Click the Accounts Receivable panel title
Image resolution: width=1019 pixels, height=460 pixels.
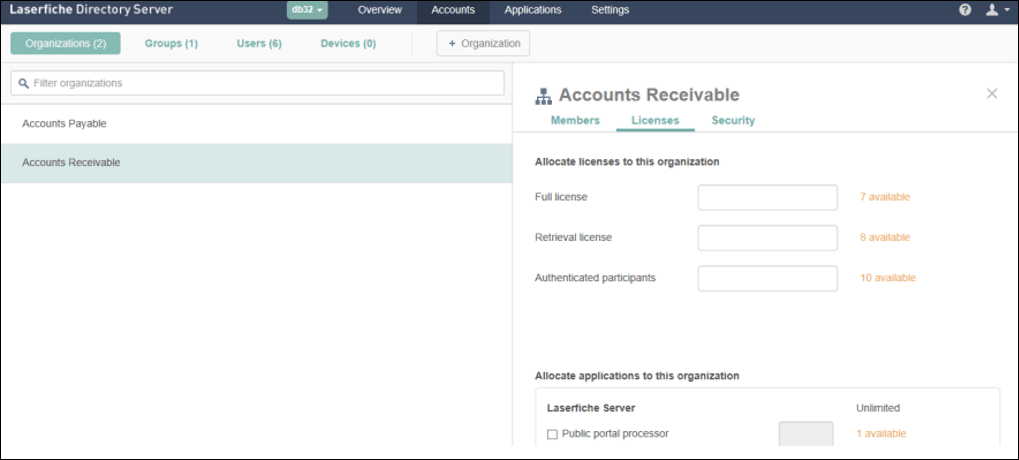coord(649,95)
